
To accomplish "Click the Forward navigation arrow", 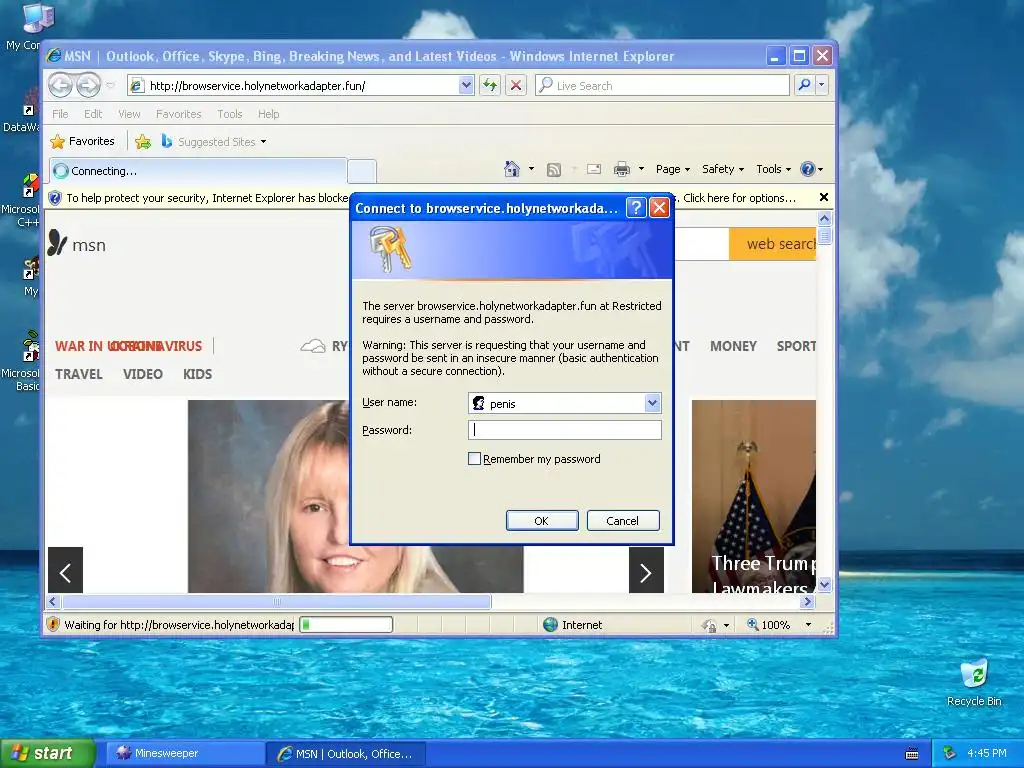I will [89, 85].
